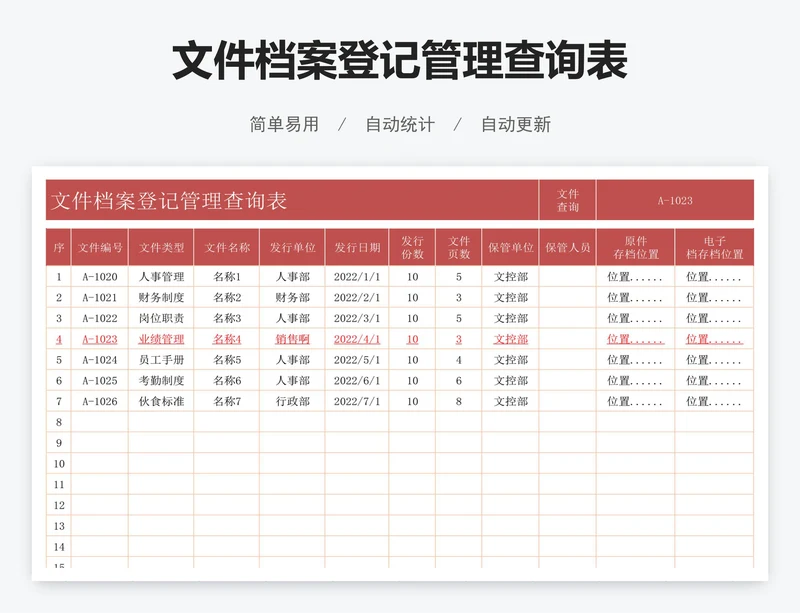
Task: Select page count 6 in 名称6 row
Action: tap(459, 381)
